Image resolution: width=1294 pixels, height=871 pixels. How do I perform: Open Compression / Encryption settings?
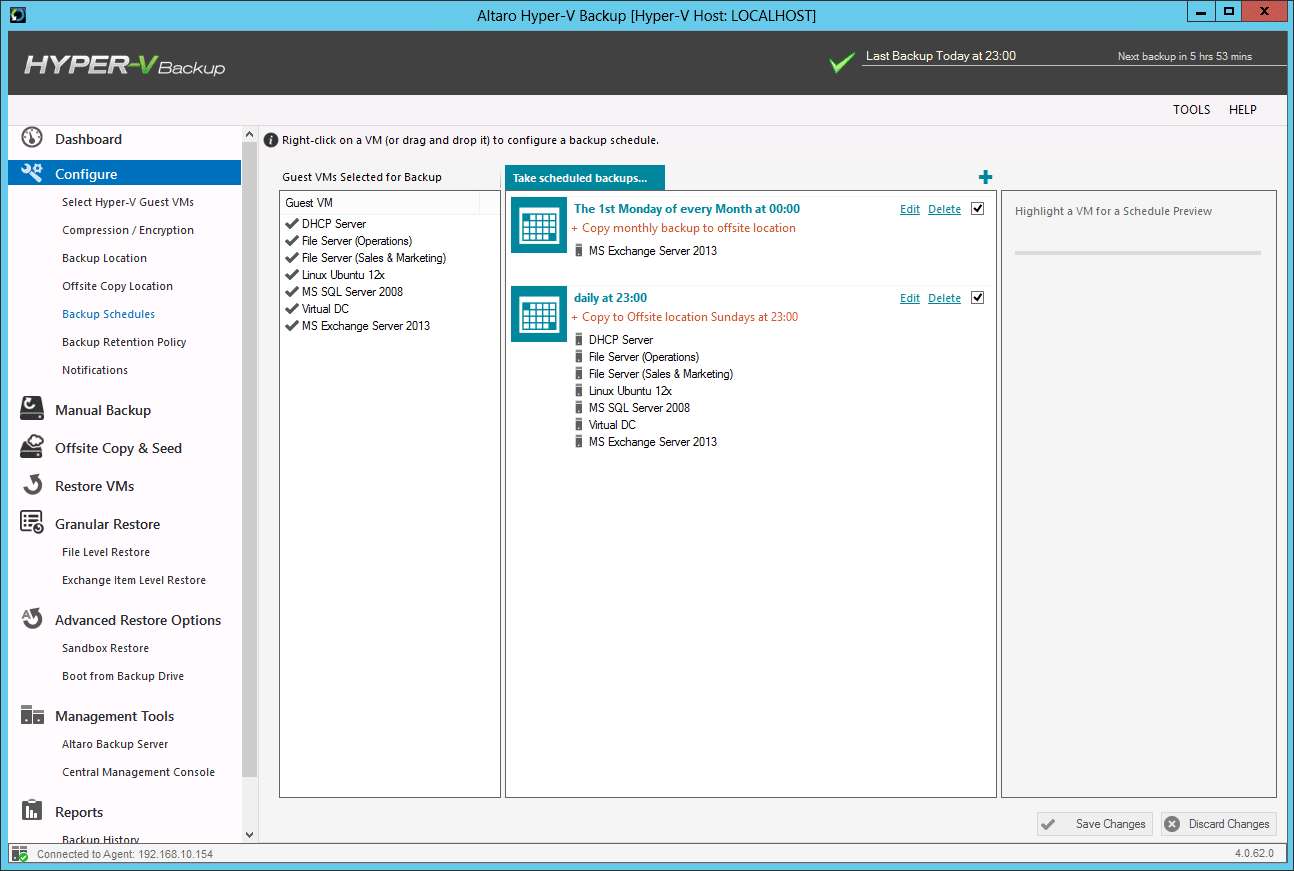(x=128, y=230)
